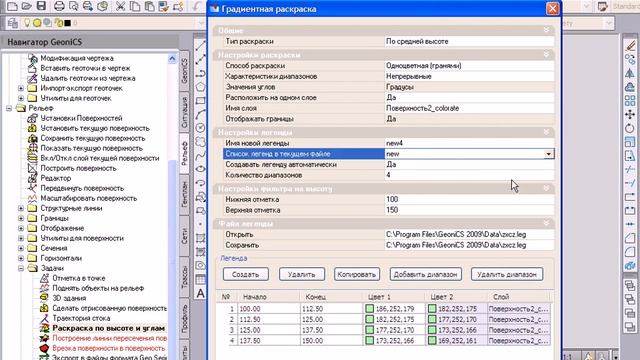Screen dimensions: 640x360
Task: Switch to the 'Генплан' vertical tab
Action: coord(184,194)
